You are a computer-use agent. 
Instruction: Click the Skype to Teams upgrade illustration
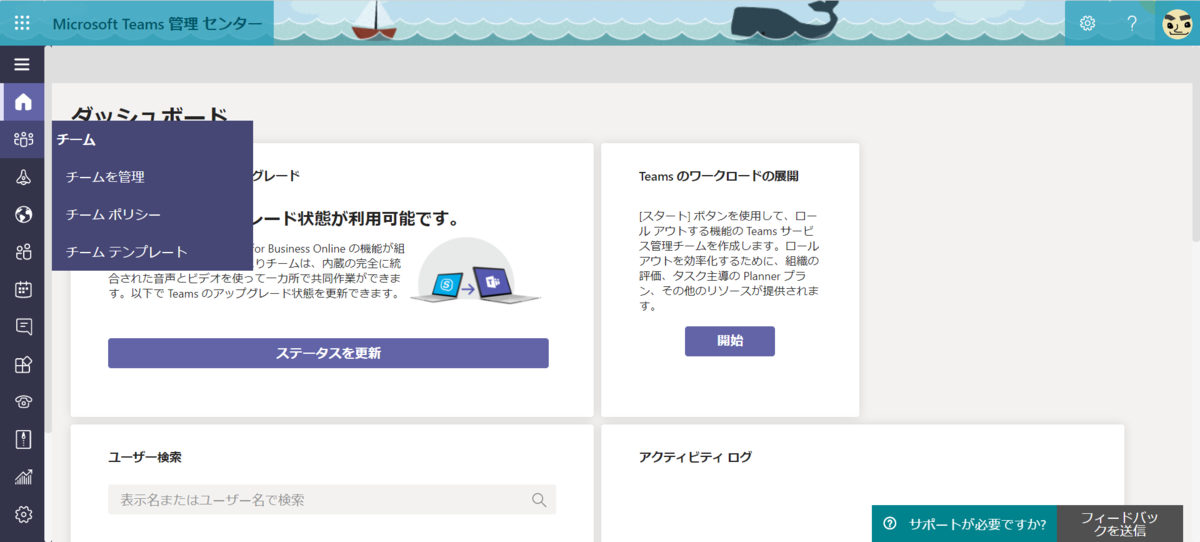(x=476, y=273)
